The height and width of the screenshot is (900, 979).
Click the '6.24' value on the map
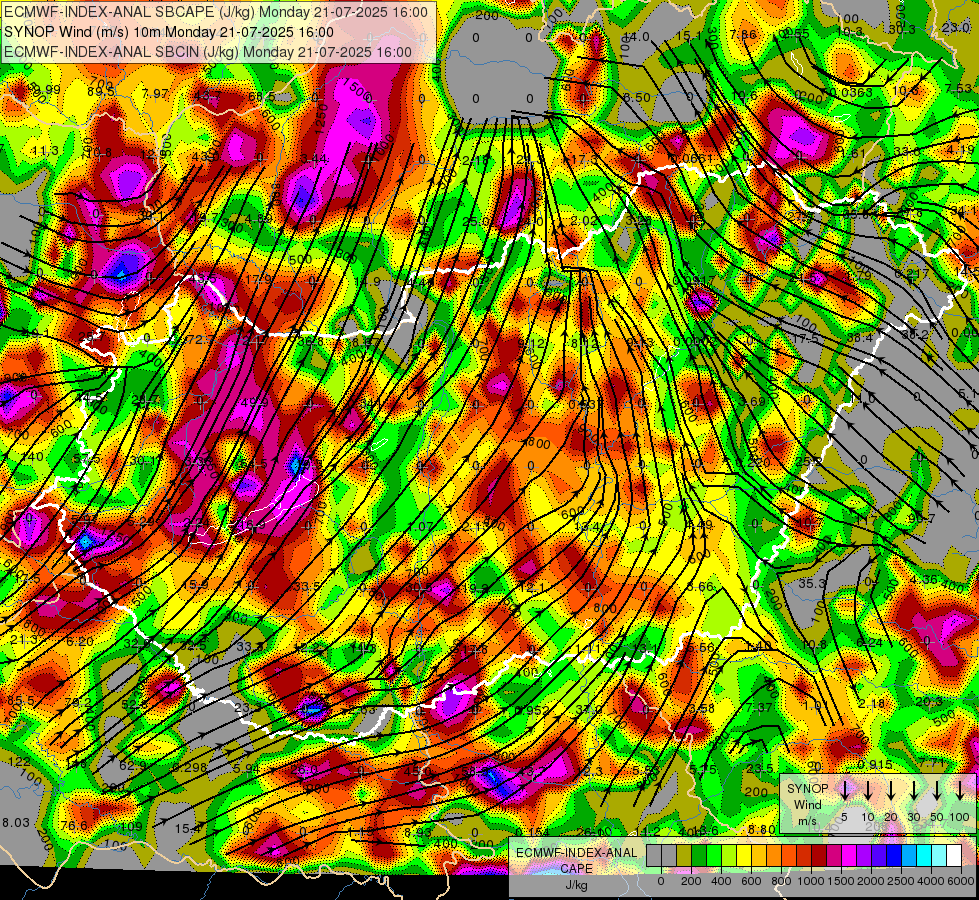point(869,642)
